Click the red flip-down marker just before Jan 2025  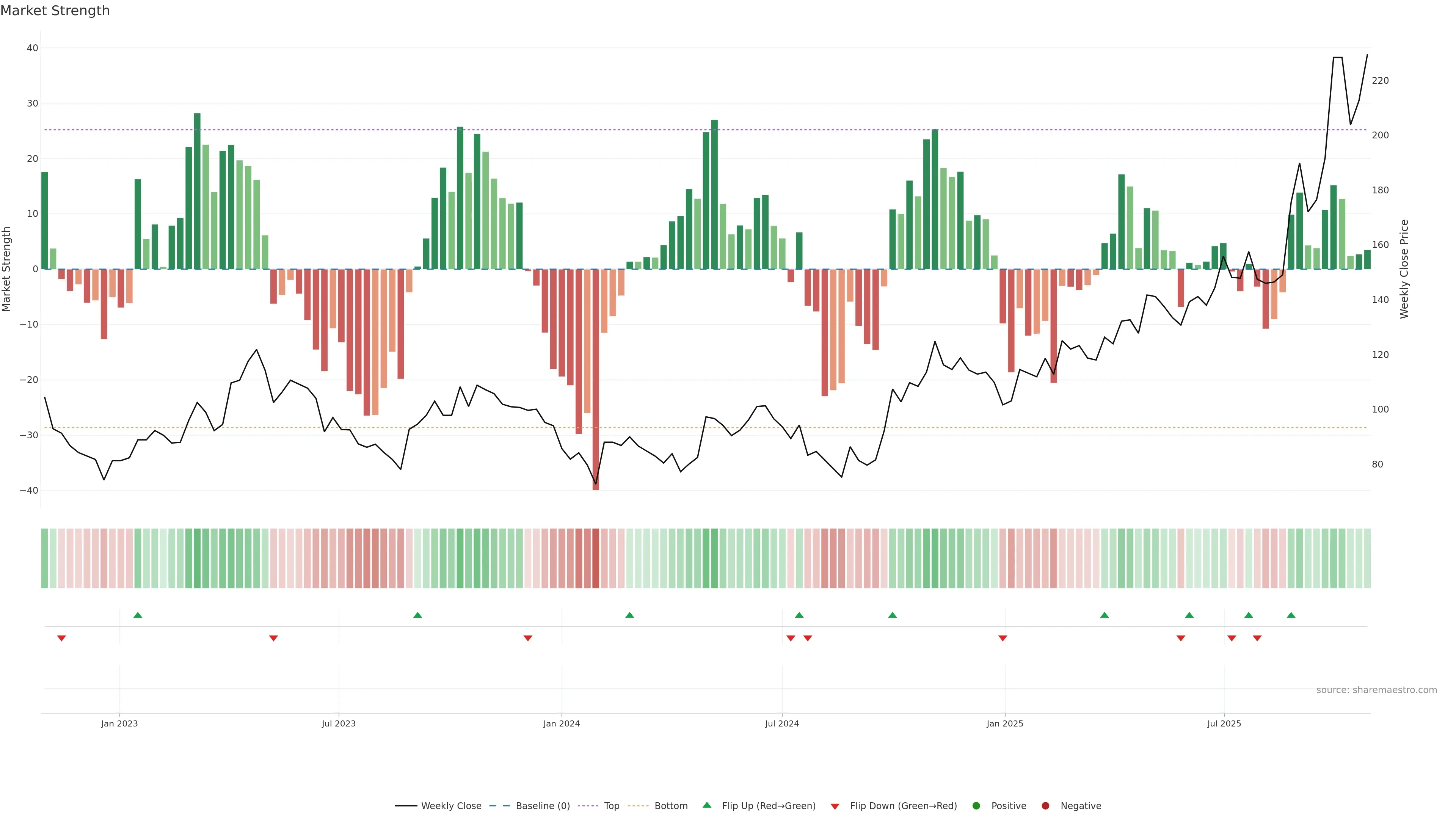tap(1003, 638)
